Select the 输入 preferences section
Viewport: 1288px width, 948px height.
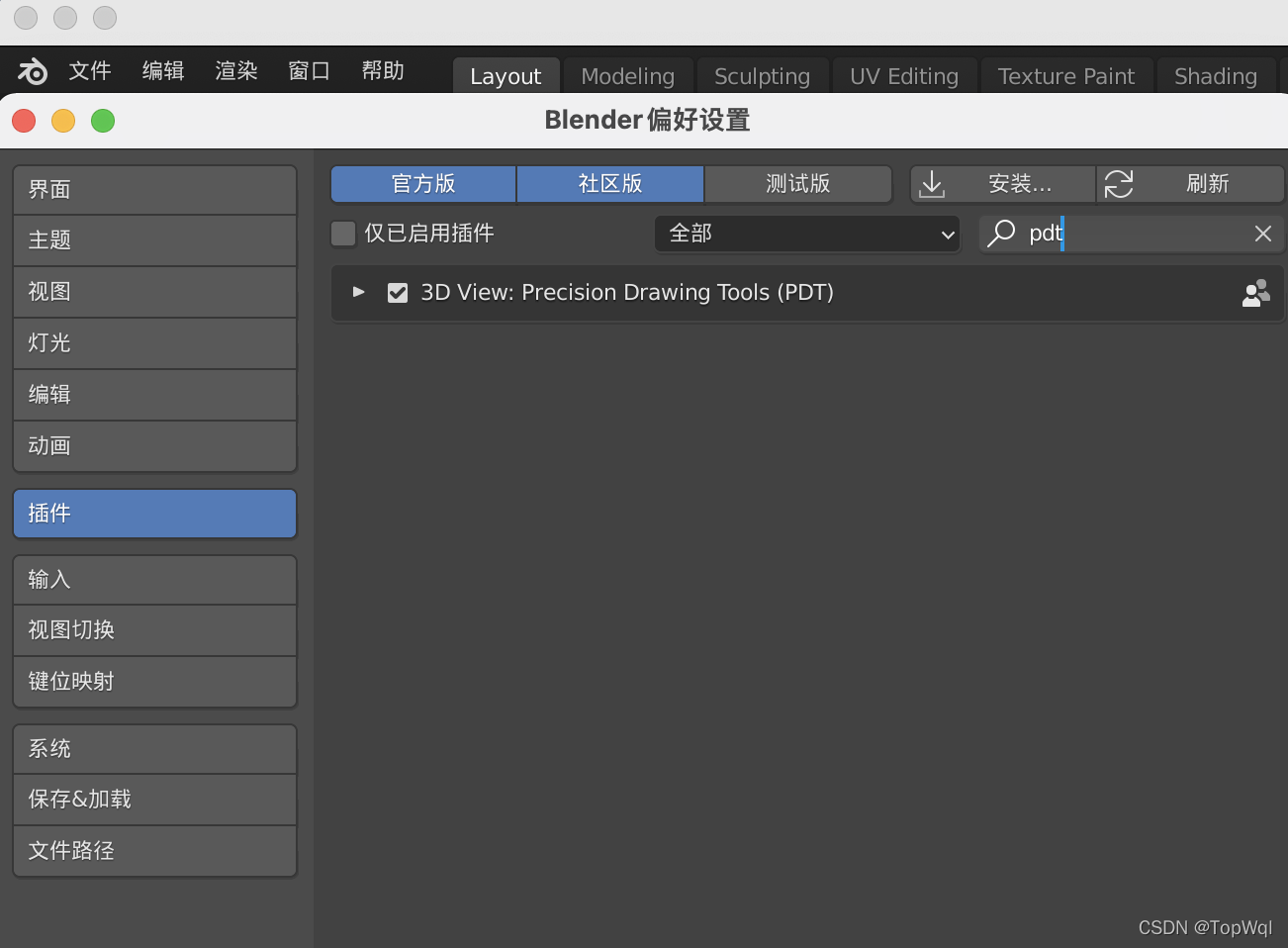click(x=154, y=580)
